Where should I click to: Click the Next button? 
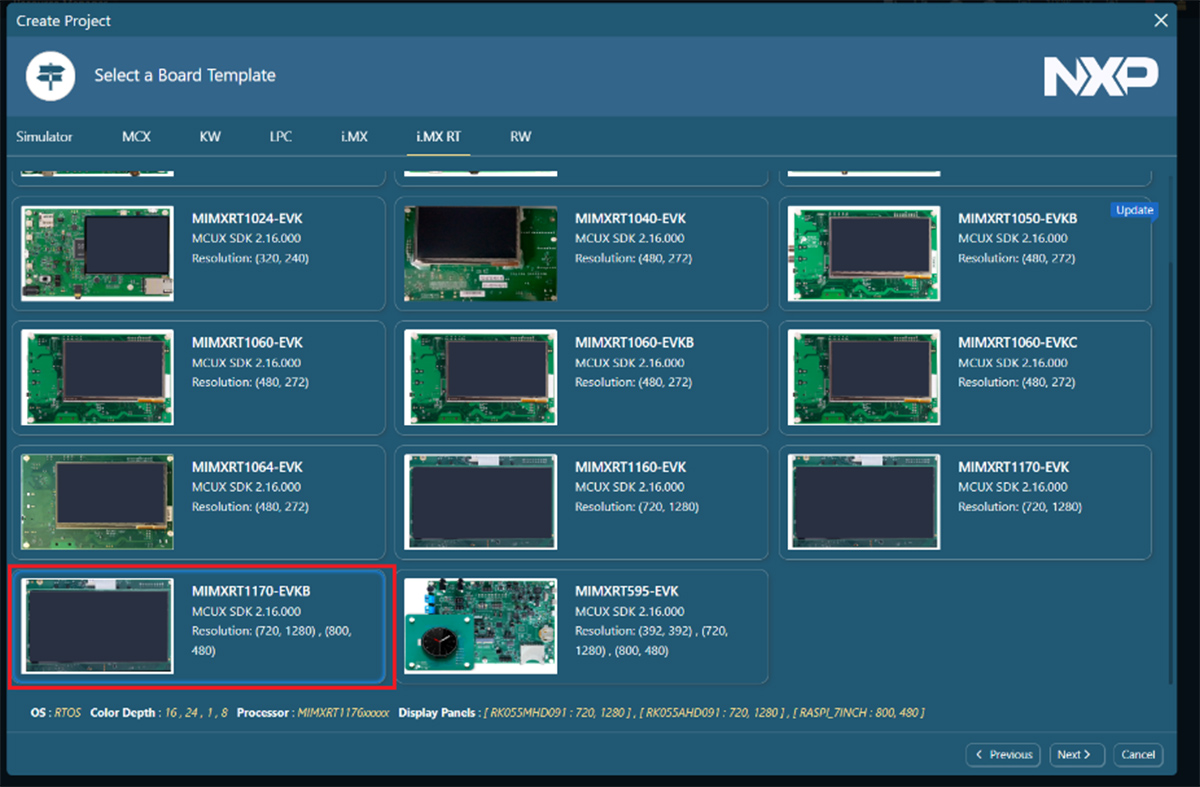click(x=1076, y=755)
